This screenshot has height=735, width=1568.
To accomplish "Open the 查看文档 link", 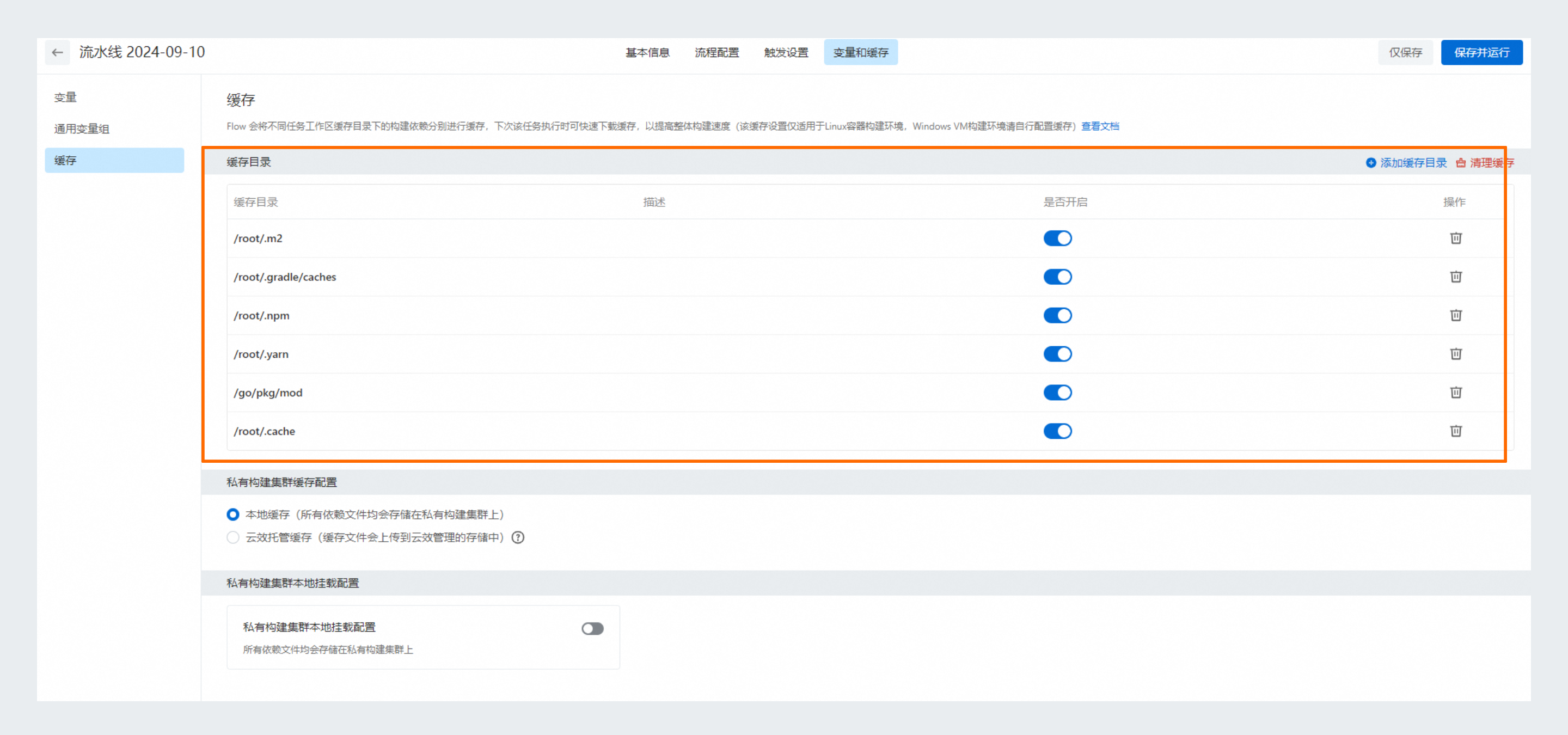I will 1100,126.
